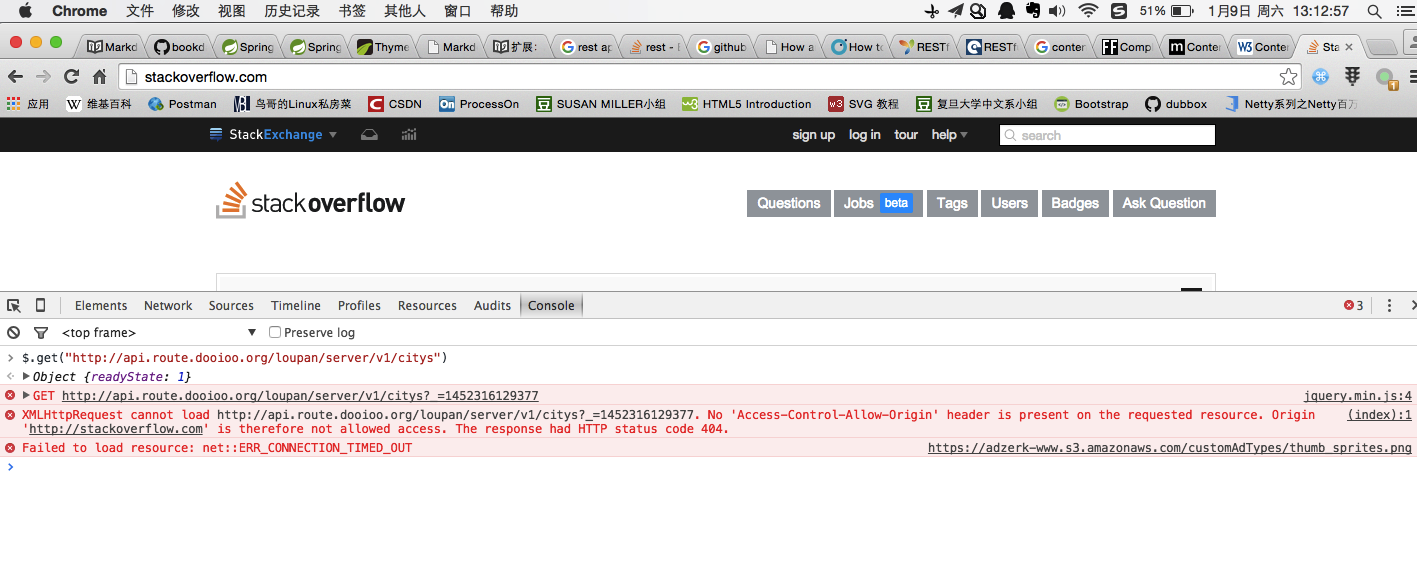Image resolution: width=1417 pixels, height=575 pixels.
Task: Click the volume icon in menu bar
Action: [1058, 11]
